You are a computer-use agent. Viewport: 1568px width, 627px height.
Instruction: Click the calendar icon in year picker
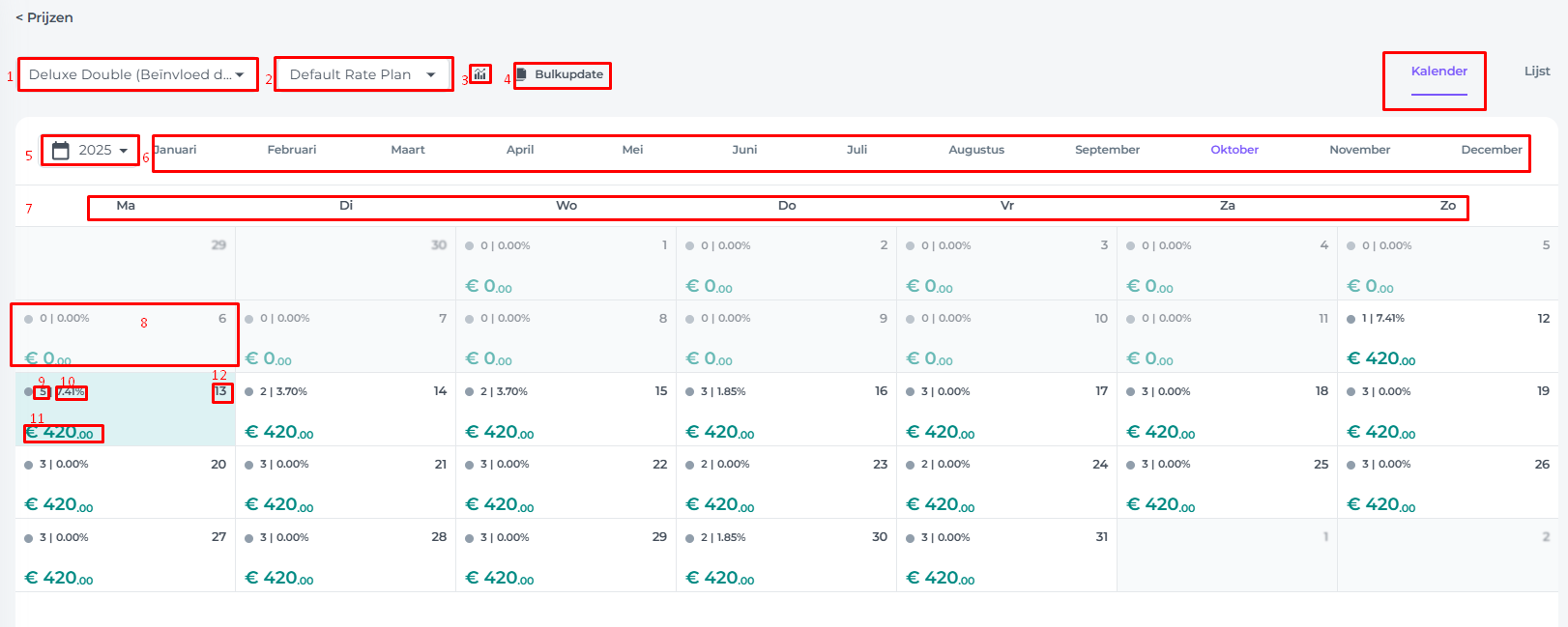(x=61, y=151)
